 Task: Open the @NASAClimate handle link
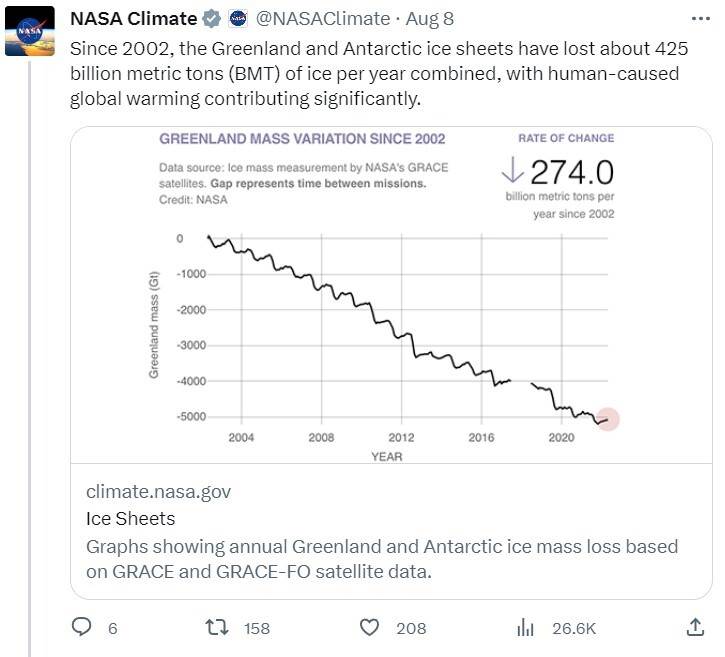tap(320, 19)
